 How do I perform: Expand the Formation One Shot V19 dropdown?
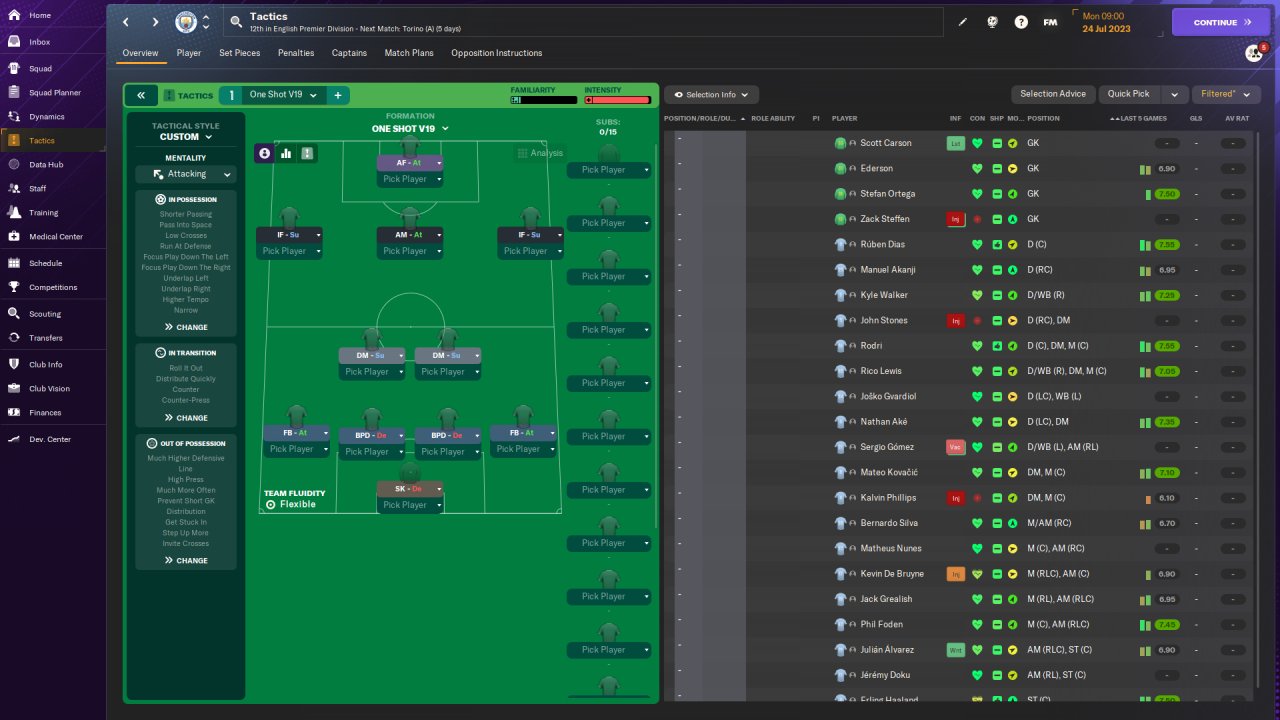pos(410,129)
